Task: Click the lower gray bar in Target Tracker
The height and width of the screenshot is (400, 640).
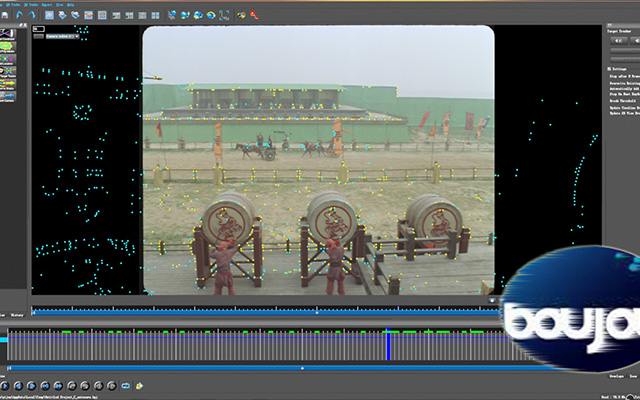Action: click(x=624, y=60)
